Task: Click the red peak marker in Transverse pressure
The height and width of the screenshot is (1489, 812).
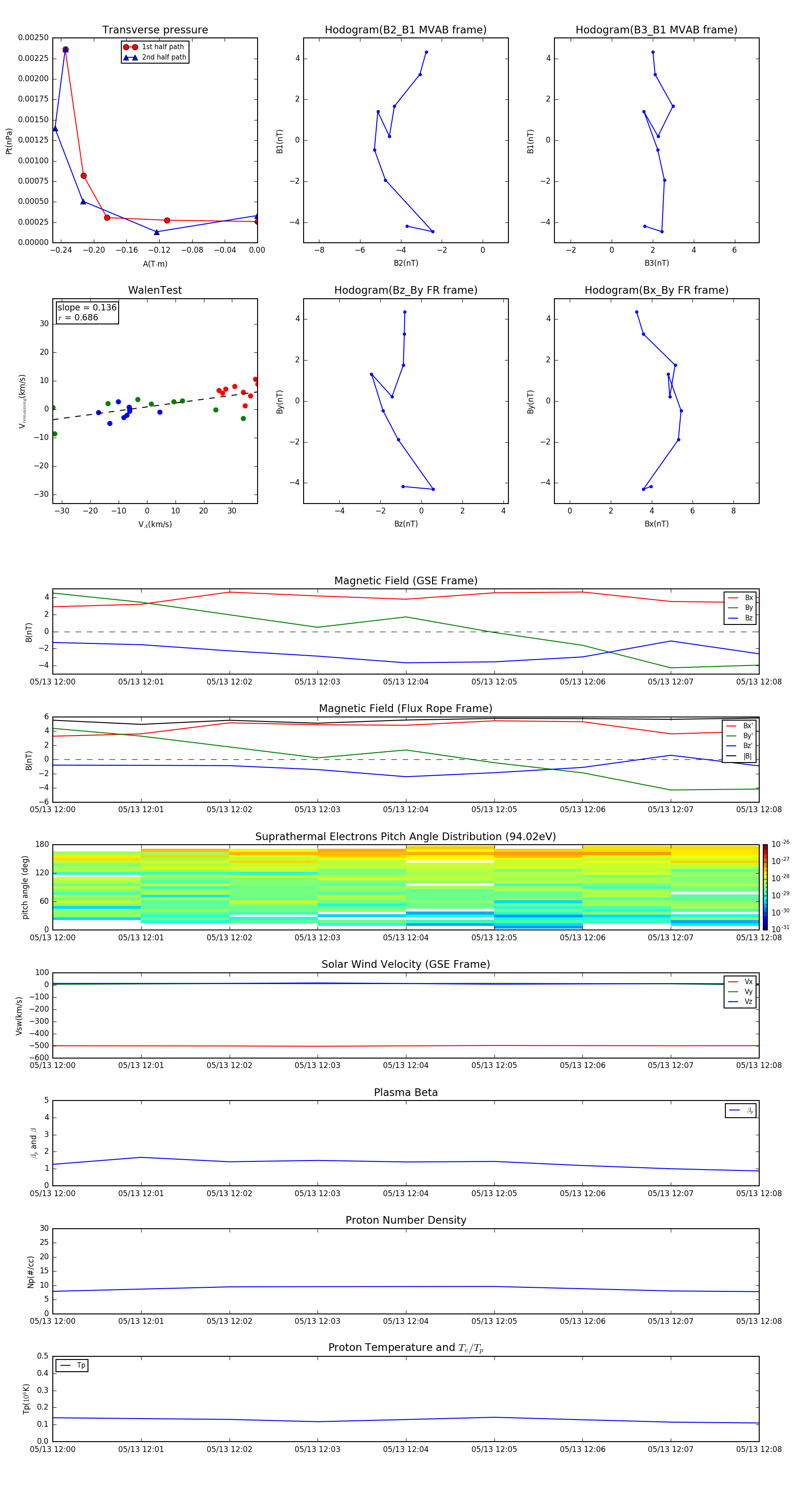Action: pos(65,50)
